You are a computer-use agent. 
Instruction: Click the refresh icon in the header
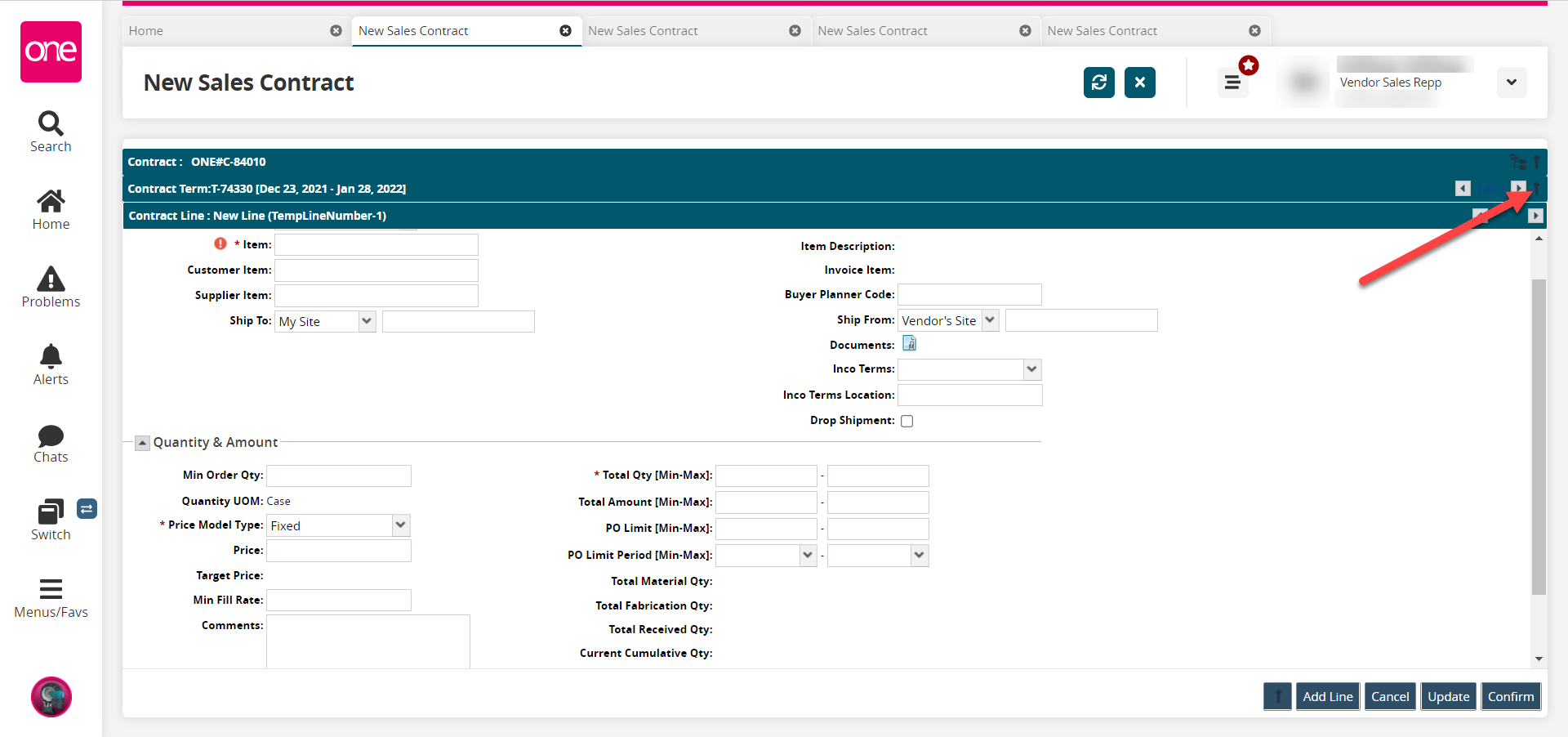click(x=1098, y=83)
